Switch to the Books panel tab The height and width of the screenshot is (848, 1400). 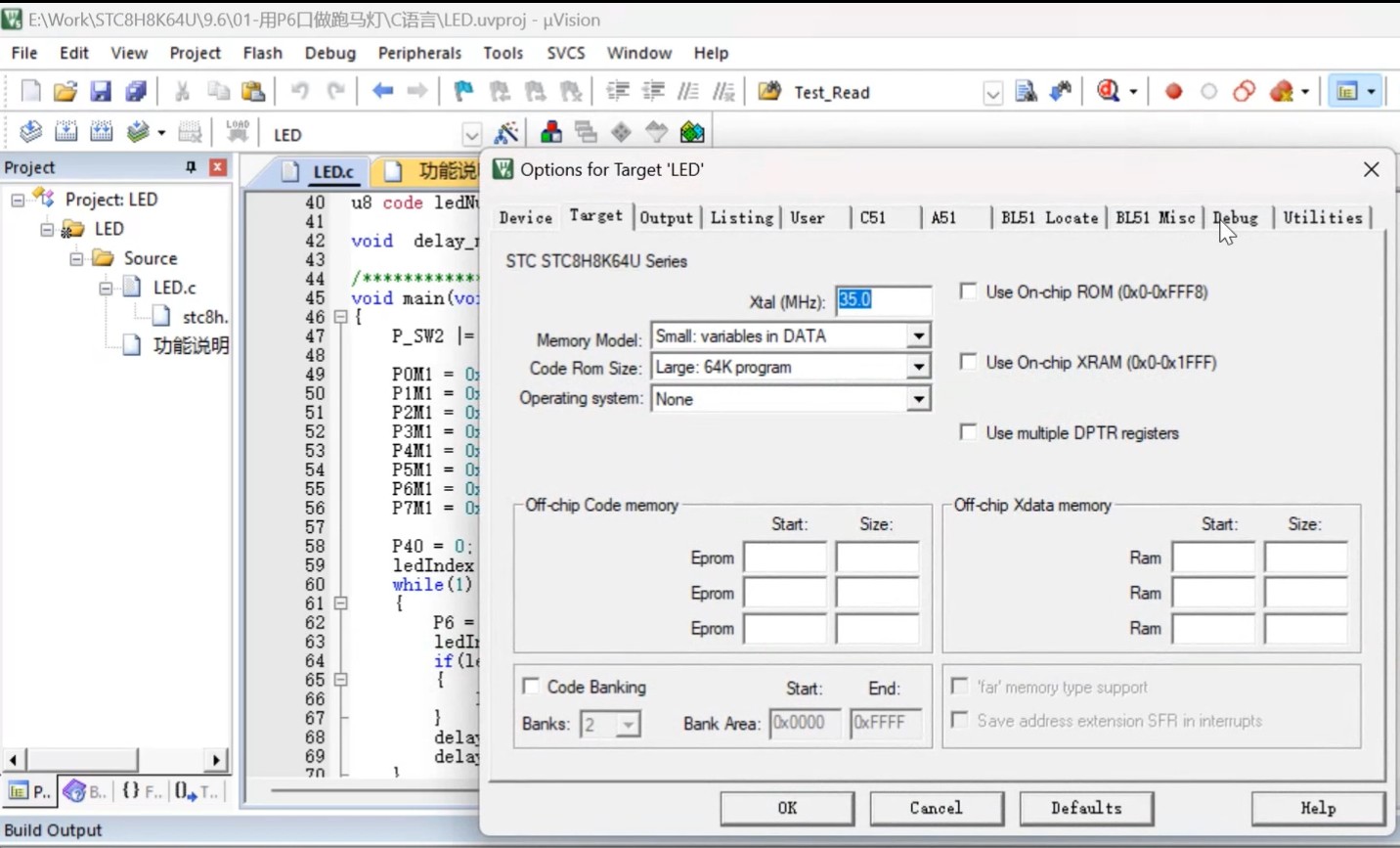pos(86,792)
